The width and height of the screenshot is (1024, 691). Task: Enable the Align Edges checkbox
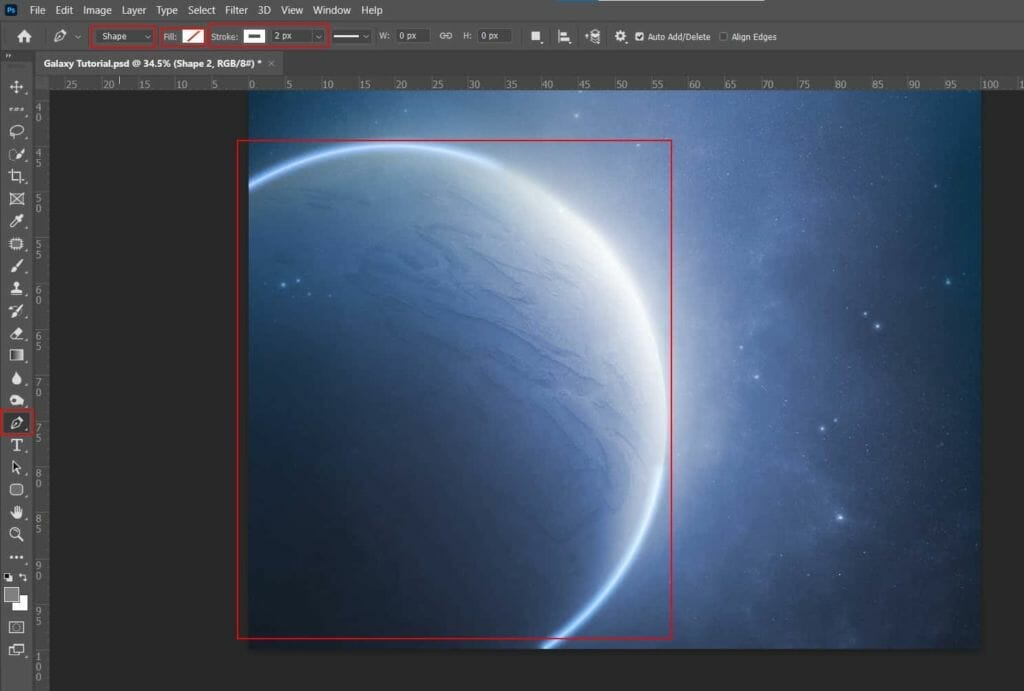tap(724, 37)
